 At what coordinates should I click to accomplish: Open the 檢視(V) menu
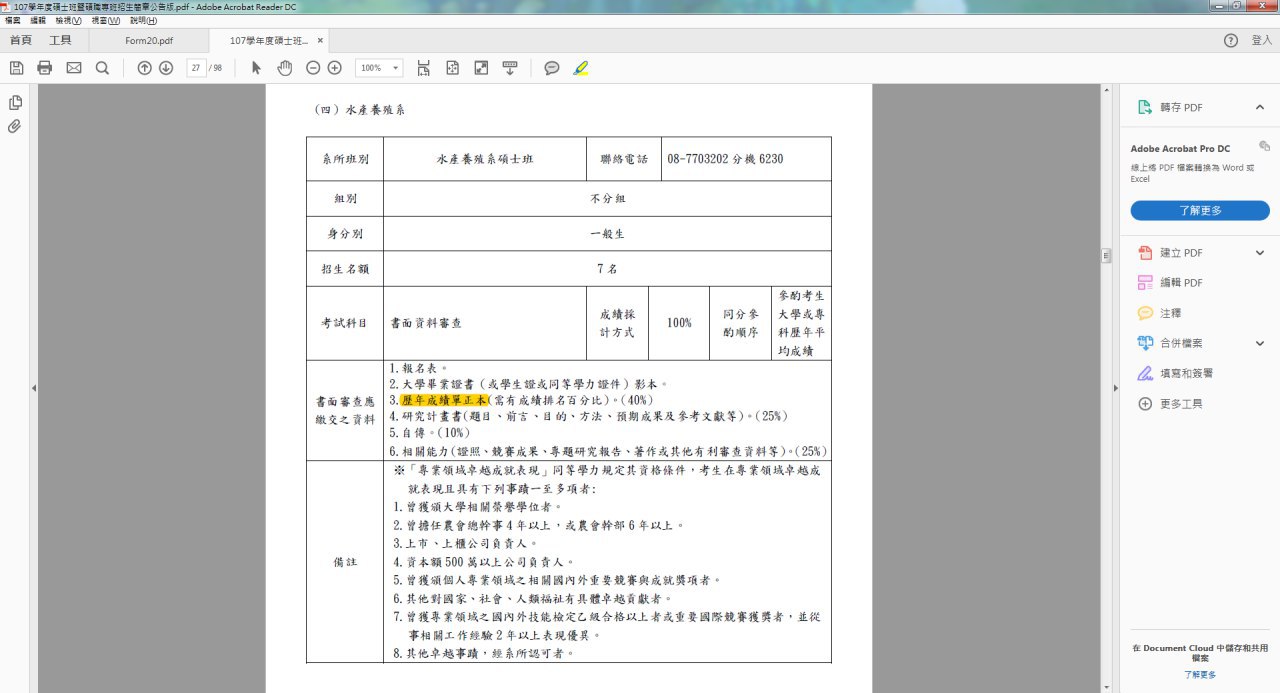[70, 20]
